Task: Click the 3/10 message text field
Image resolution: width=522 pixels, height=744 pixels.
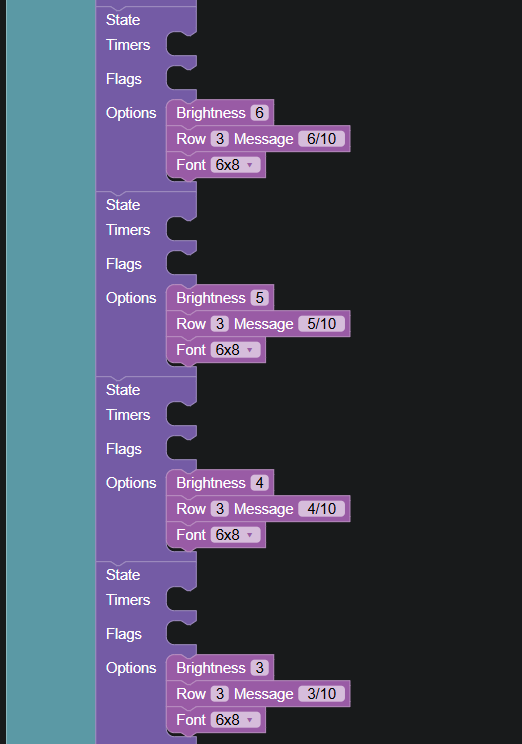Action: coord(322,694)
